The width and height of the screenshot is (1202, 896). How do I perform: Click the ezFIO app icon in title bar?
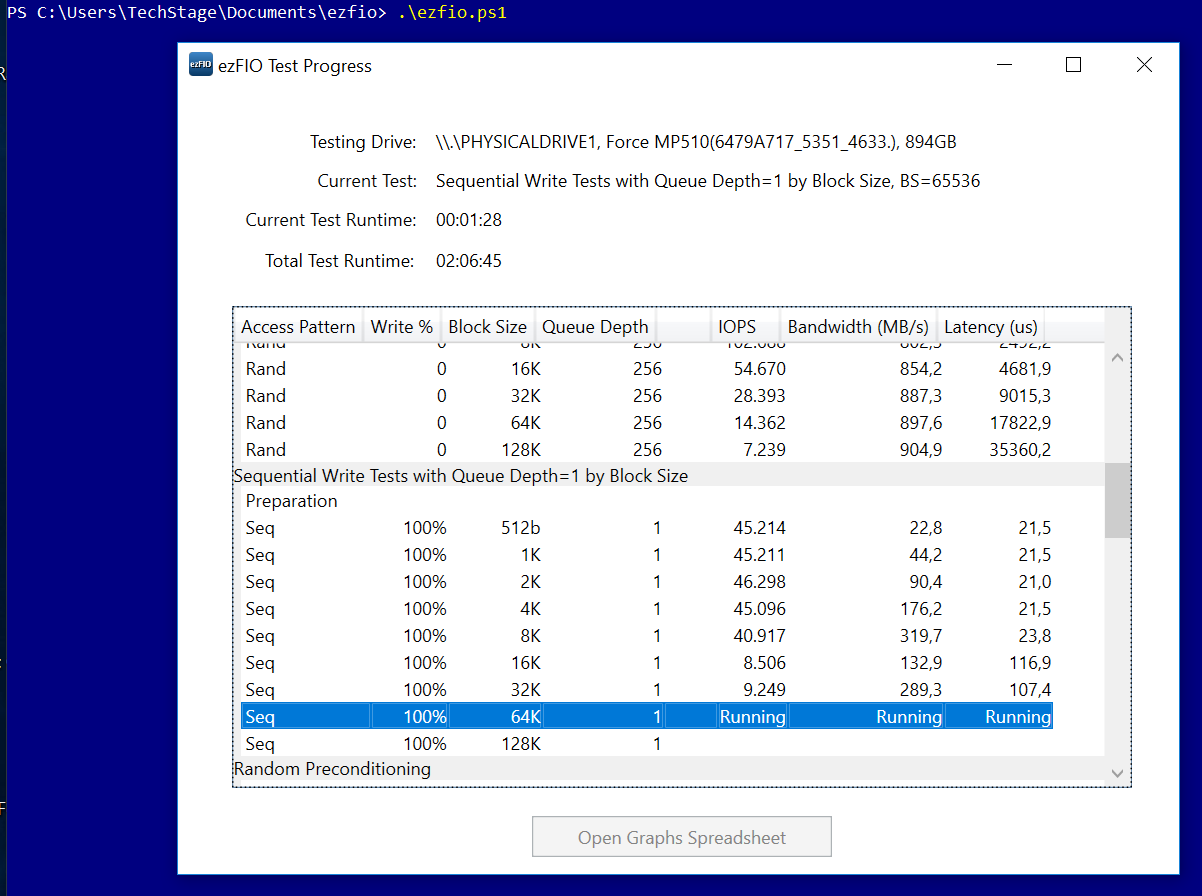(x=201, y=65)
